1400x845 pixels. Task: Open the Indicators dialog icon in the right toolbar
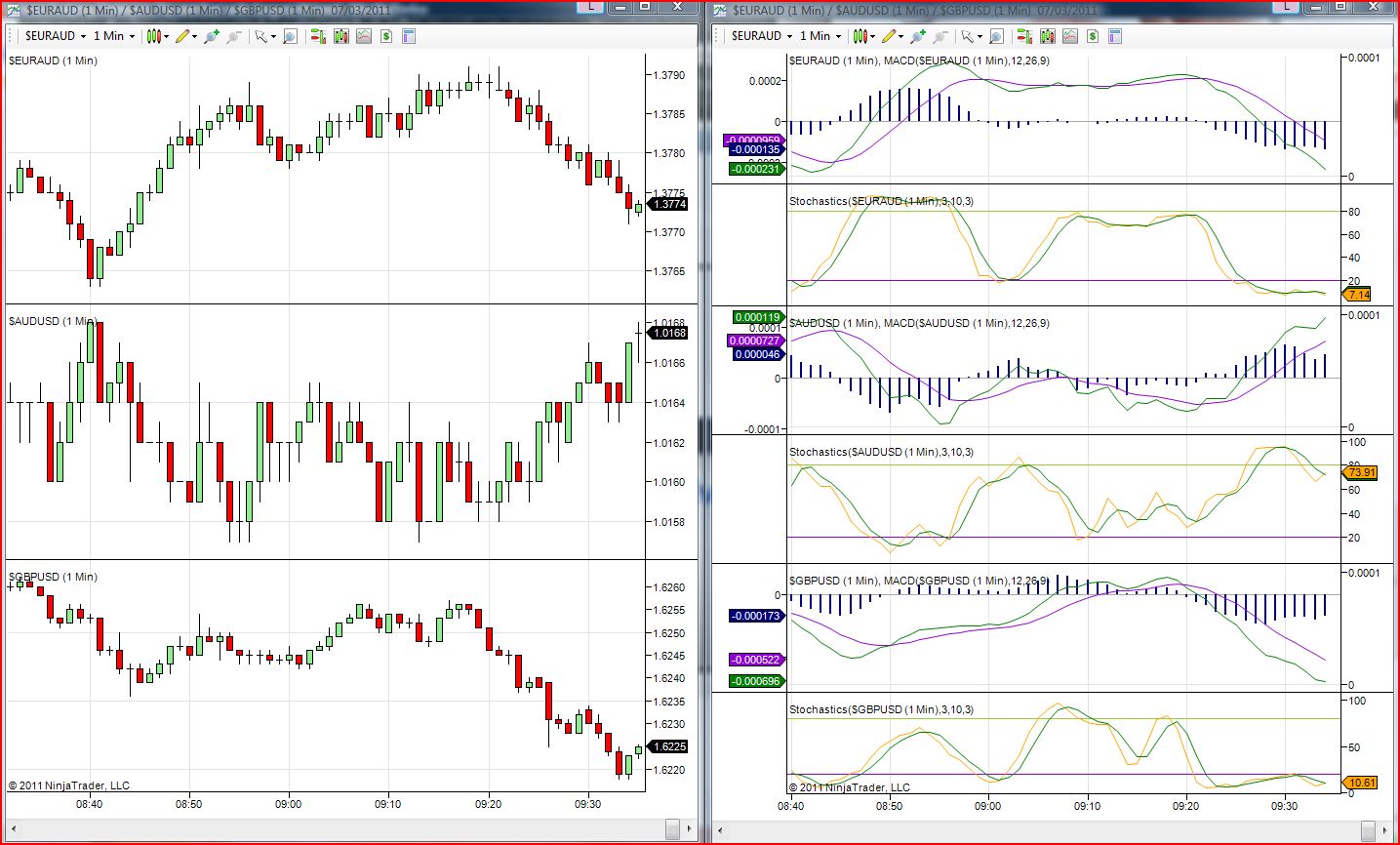pos(1070,36)
